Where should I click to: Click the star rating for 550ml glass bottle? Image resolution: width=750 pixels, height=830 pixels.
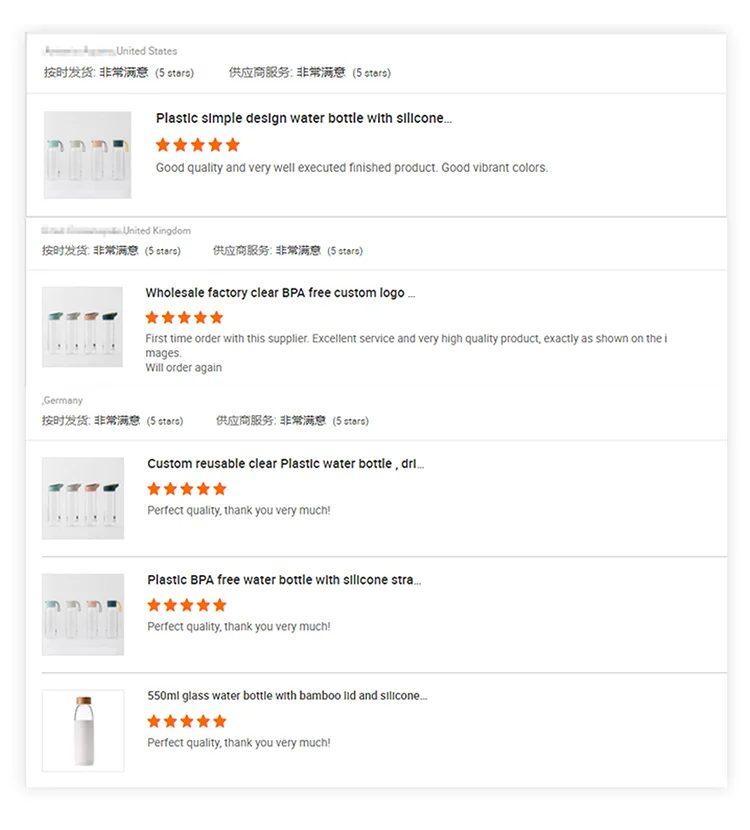click(x=187, y=721)
